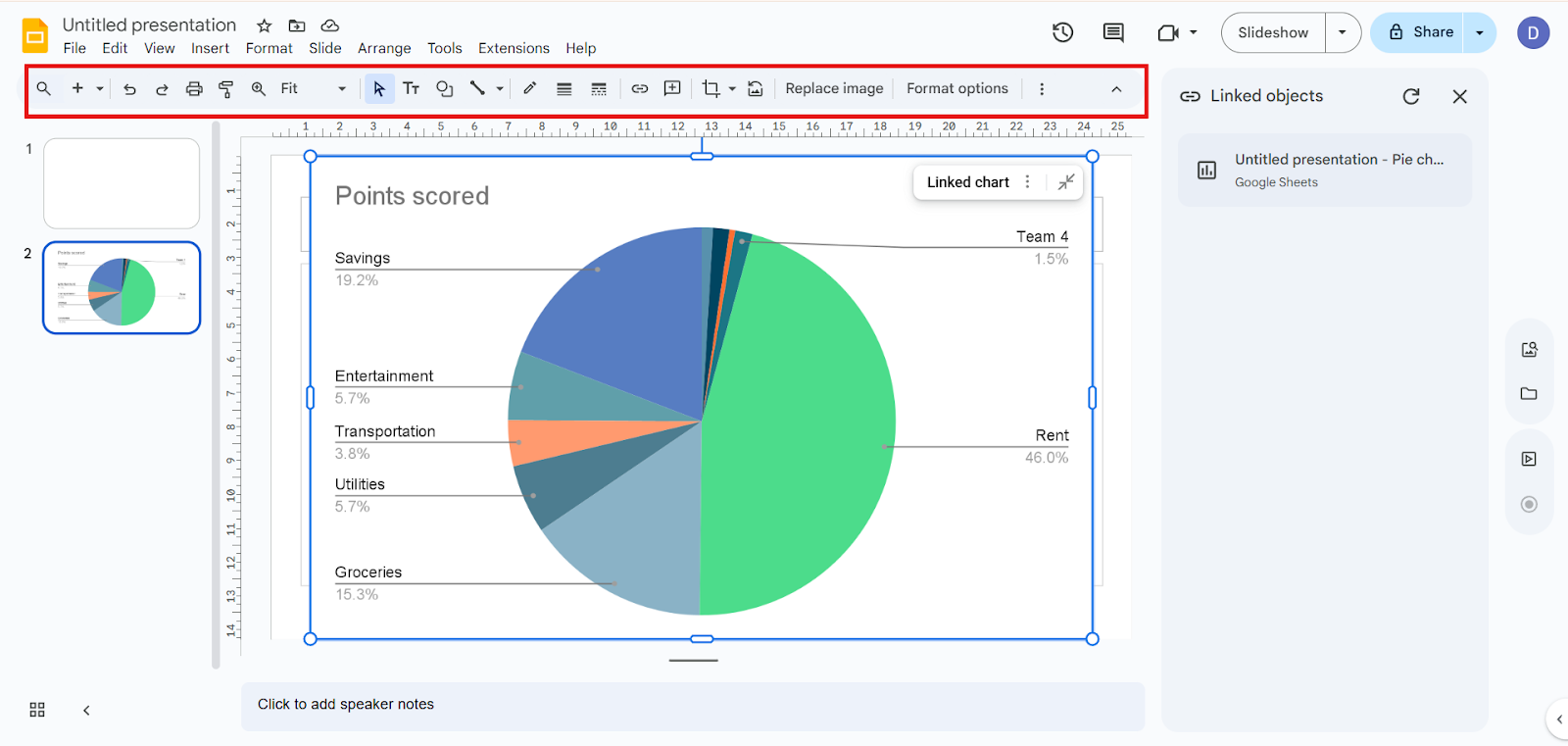Screen dimensions: 1568x746
Task: Start the Slideshow
Action: [1273, 32]
